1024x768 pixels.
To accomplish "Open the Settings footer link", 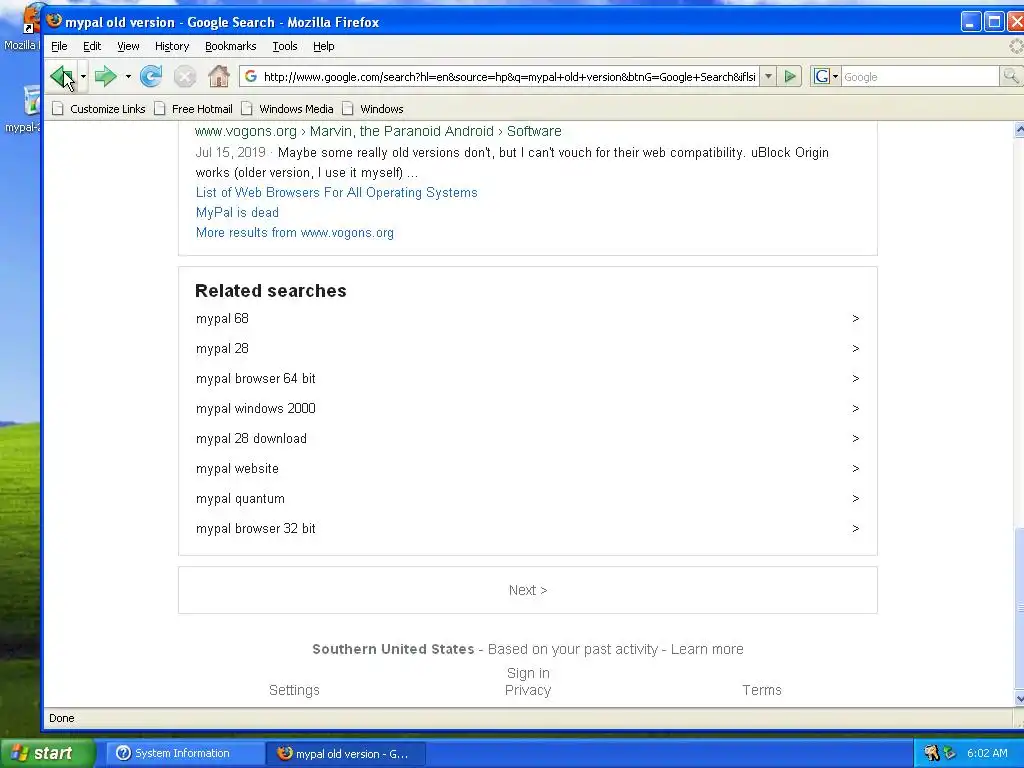I will (294, 690).
